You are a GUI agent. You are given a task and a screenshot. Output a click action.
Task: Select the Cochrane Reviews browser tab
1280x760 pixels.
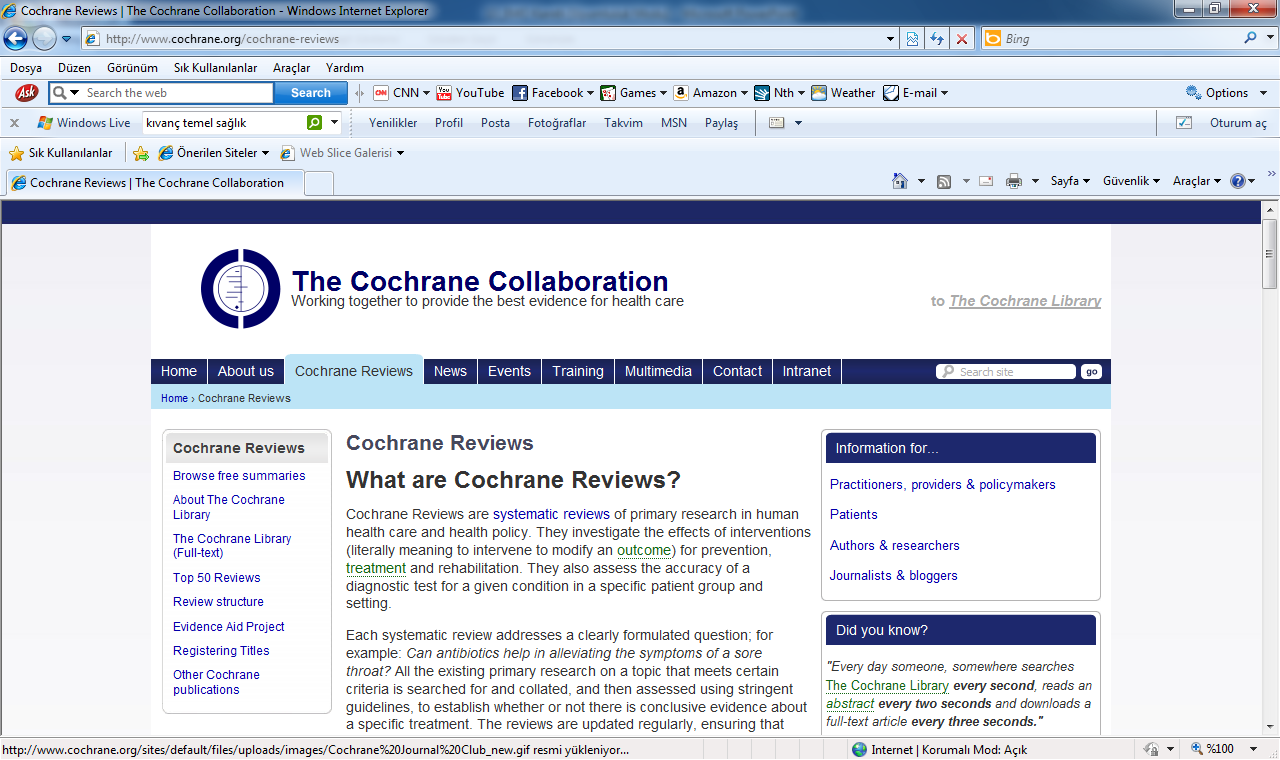[x=155, y=183]
